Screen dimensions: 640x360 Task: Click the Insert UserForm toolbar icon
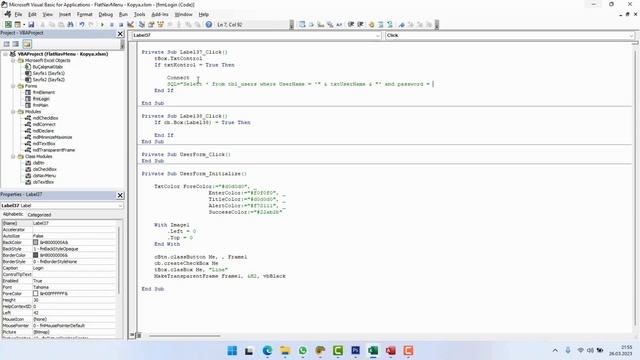(18, 24)
